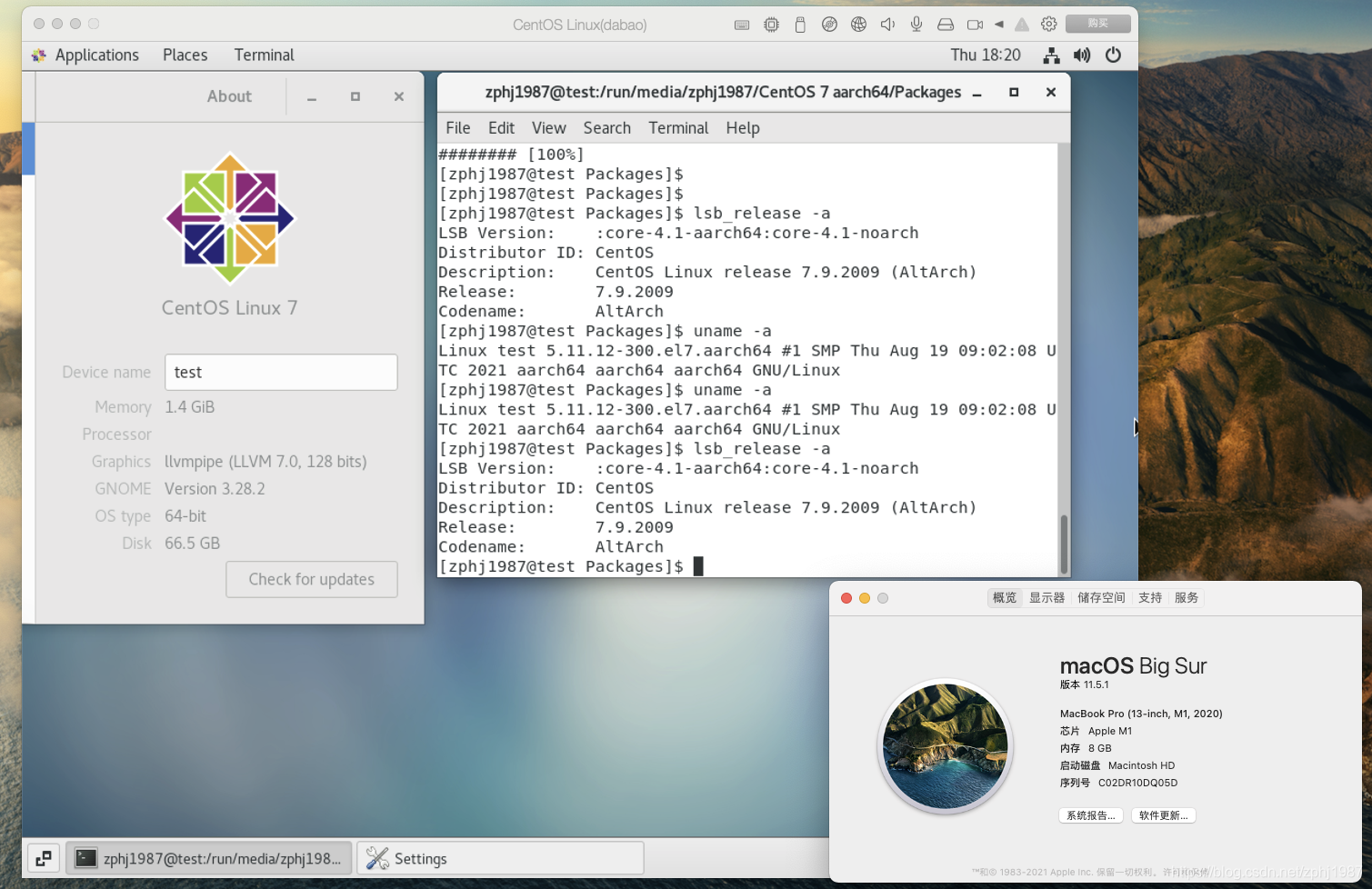Click 软件更新... button

click(1164, 815)
